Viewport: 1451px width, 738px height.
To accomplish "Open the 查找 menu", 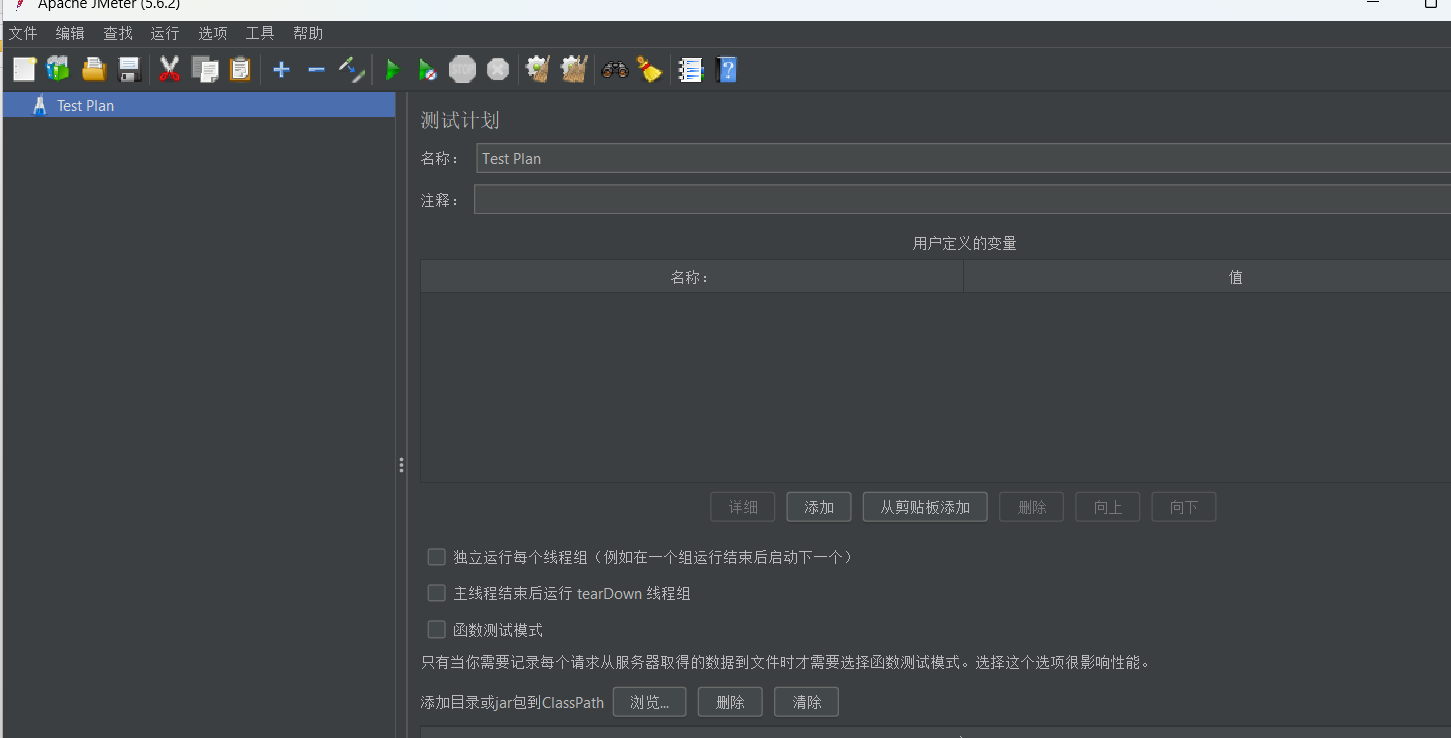I will 118,33.
